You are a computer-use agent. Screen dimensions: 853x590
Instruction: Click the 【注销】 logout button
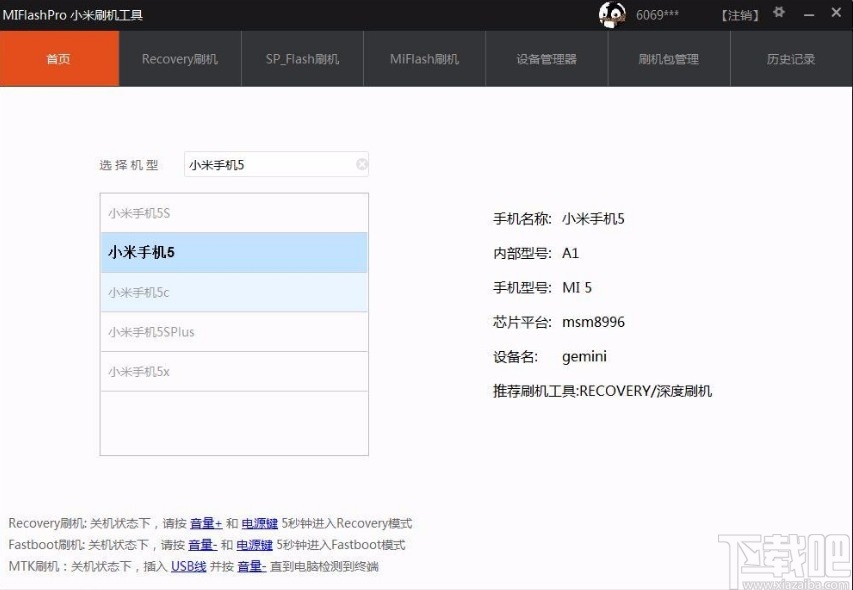tap(740, 15)
